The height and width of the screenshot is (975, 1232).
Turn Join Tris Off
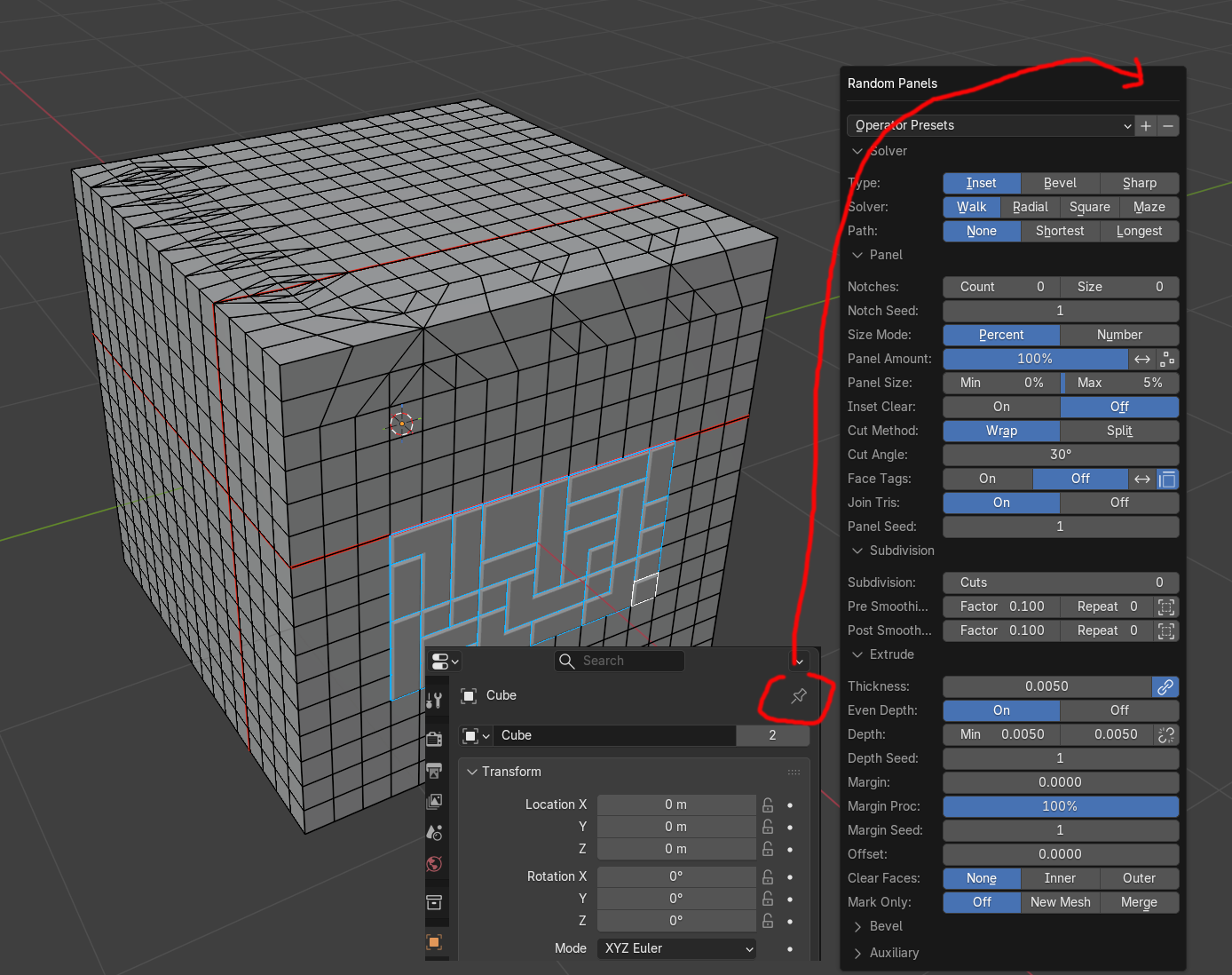(x=1119, y=503)
